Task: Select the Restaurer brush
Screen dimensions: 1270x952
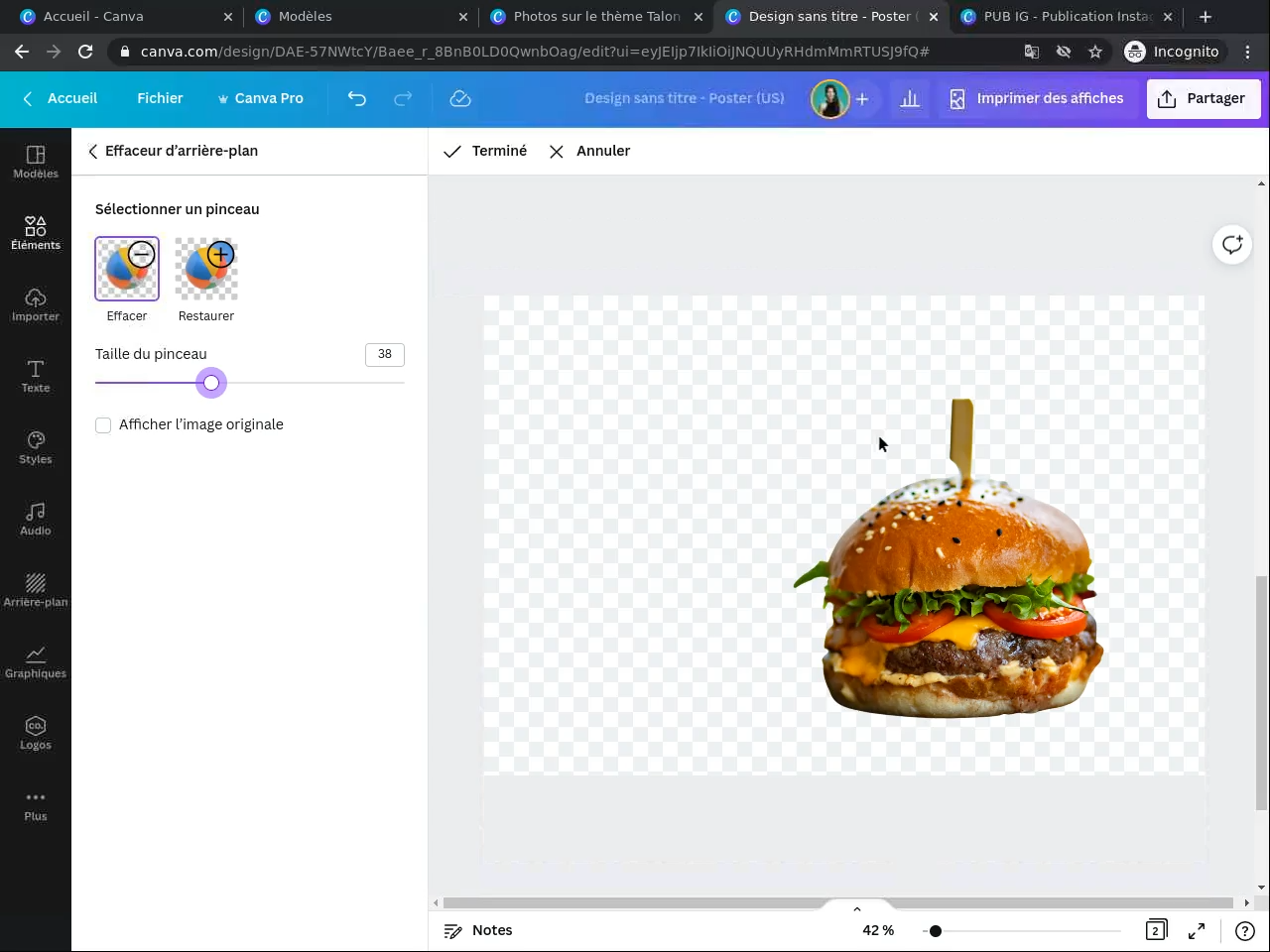Action: pos(206,269)
